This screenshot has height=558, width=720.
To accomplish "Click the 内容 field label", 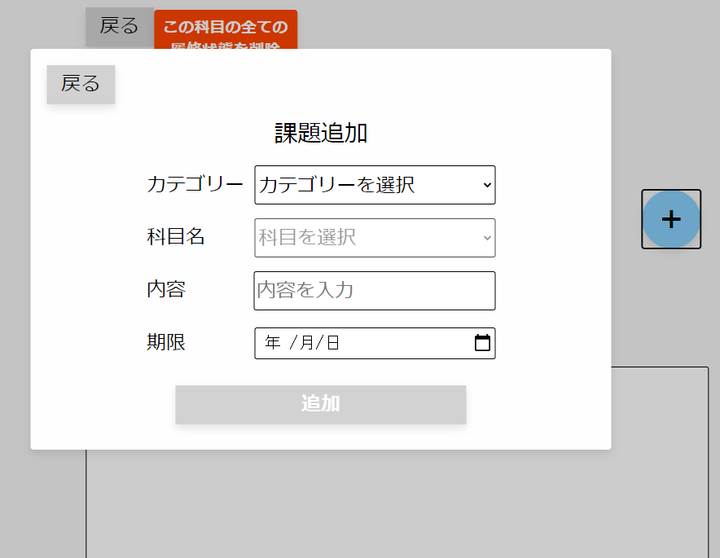I will 166,290.
